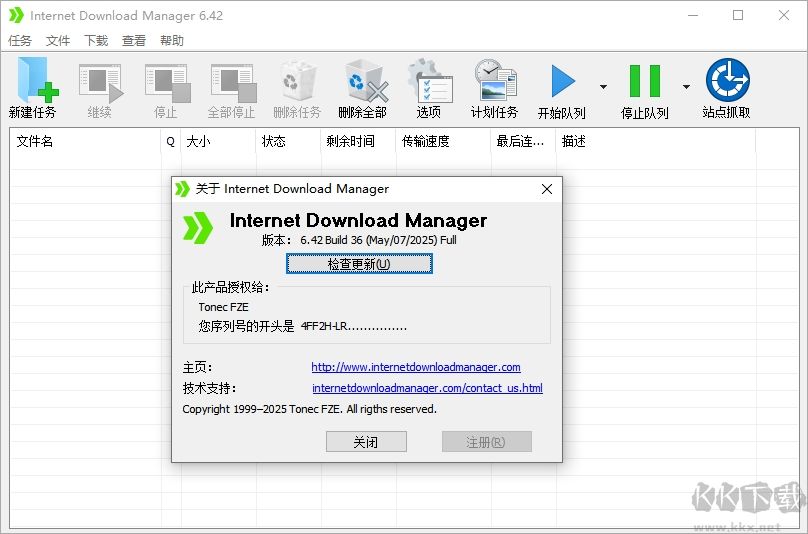
Task: Open the 计划任务 (Scheduler) icon
Action: pos(494,82)
